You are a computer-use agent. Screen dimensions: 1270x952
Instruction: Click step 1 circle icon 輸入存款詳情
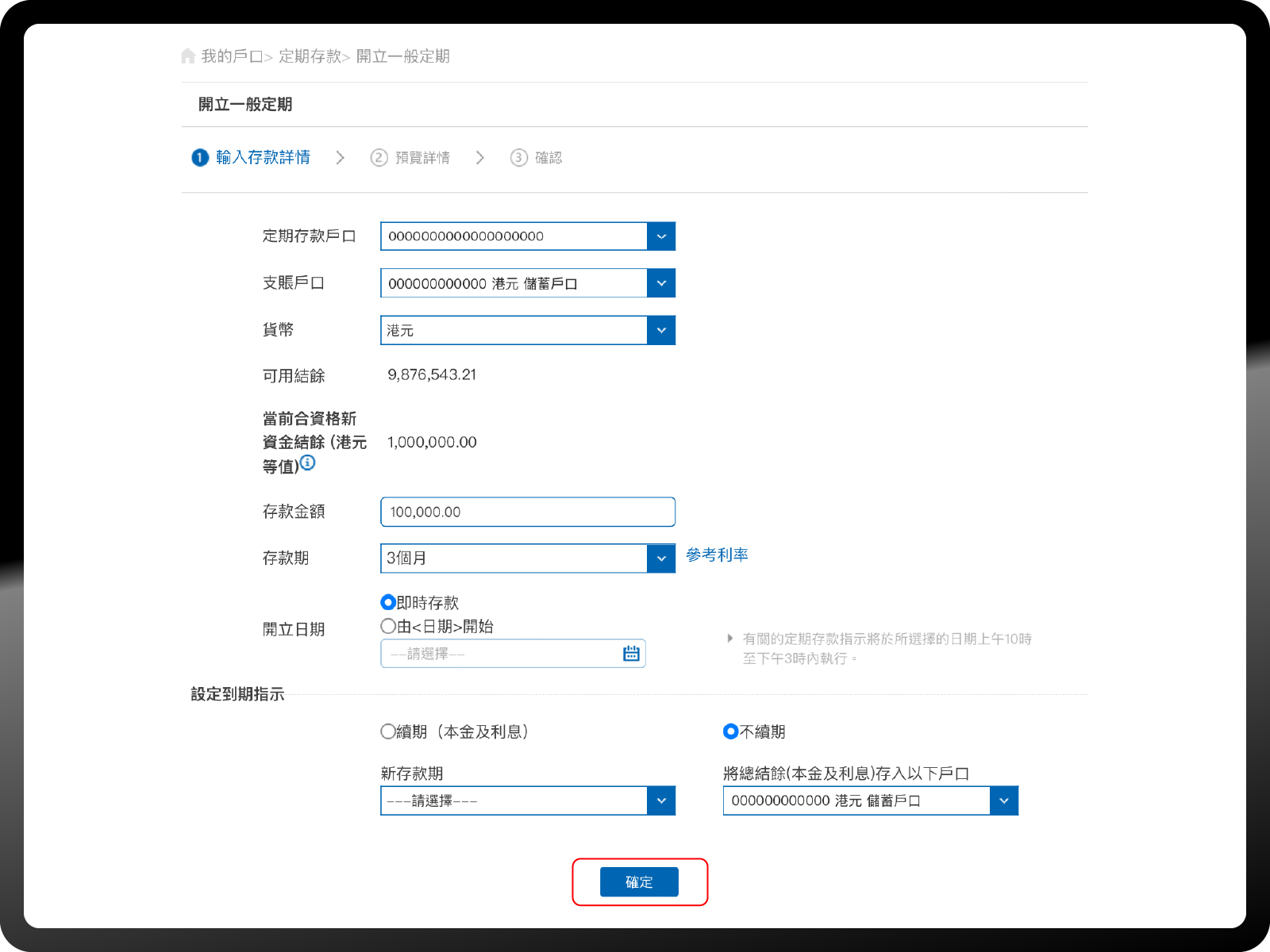[x=200, y=158]
